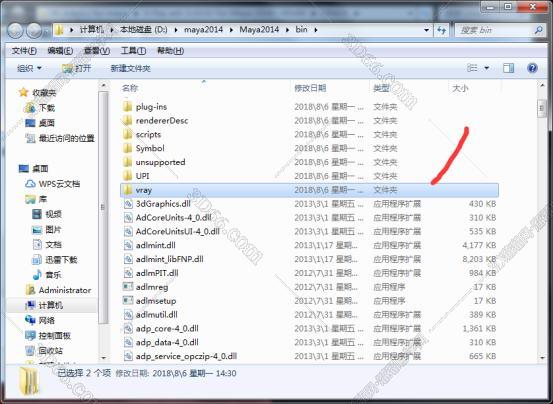Click the 3dGraphics.dll file icon
The image size is (553, 404).
tap(128, 204)
